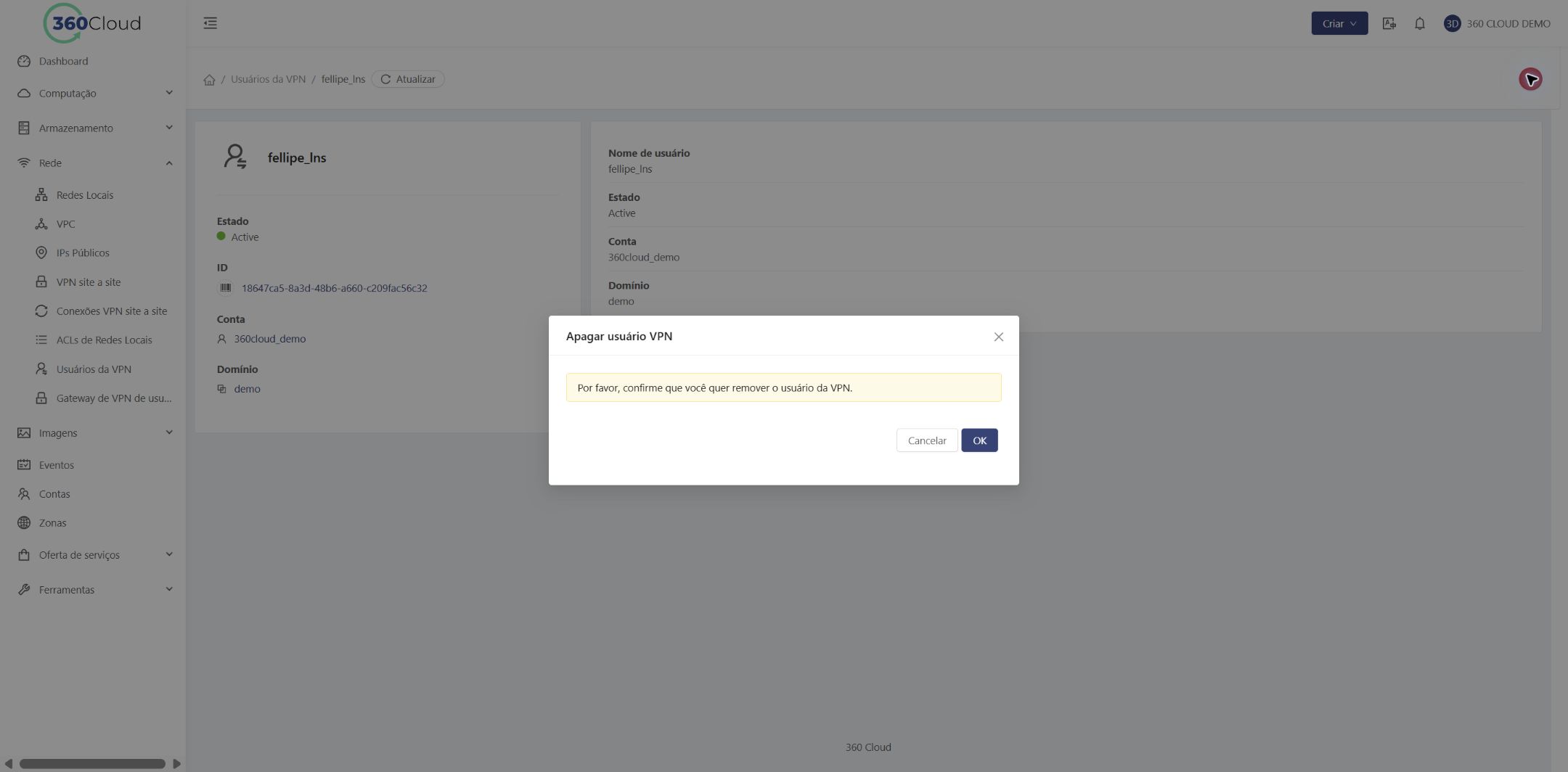Image resolution: width=1568 pixels, height=772 pixels.
Task: Click the 360cloud_demo account link
Action: point(269,339)
